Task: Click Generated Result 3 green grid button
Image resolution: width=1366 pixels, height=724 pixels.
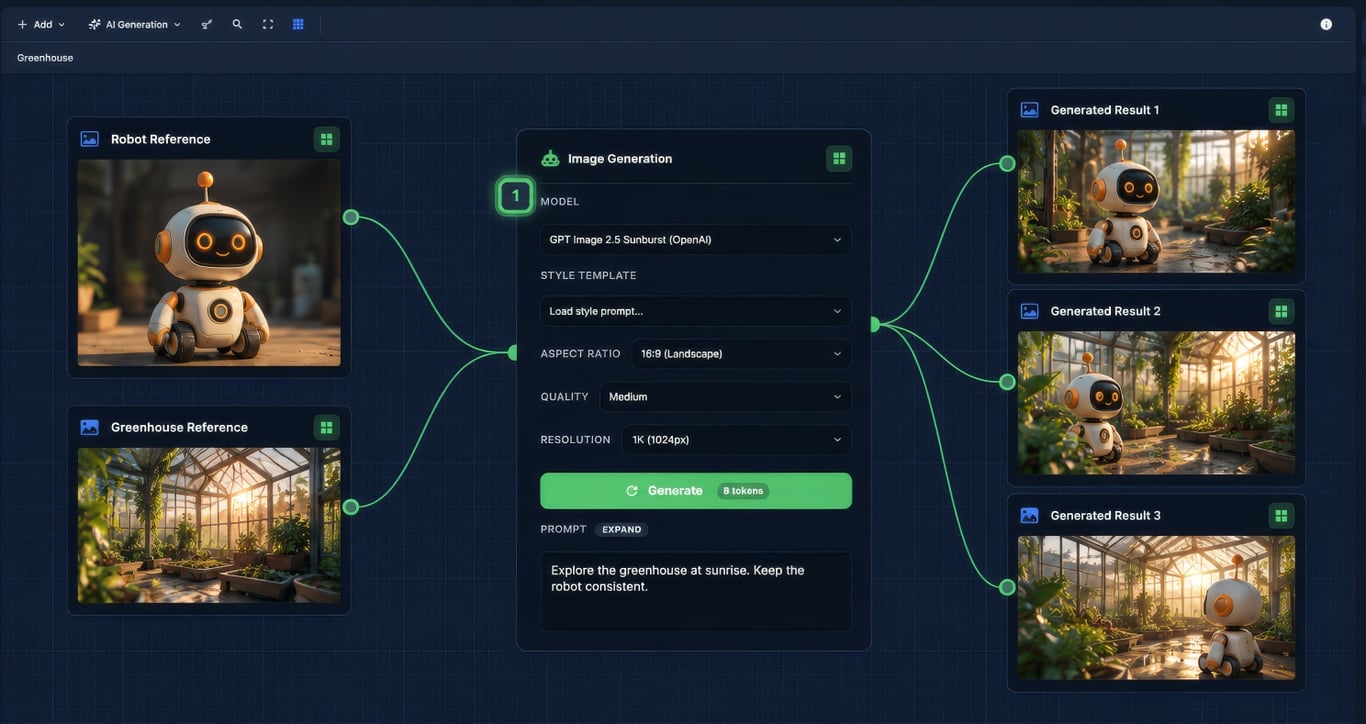Action: pos(1281,515)
